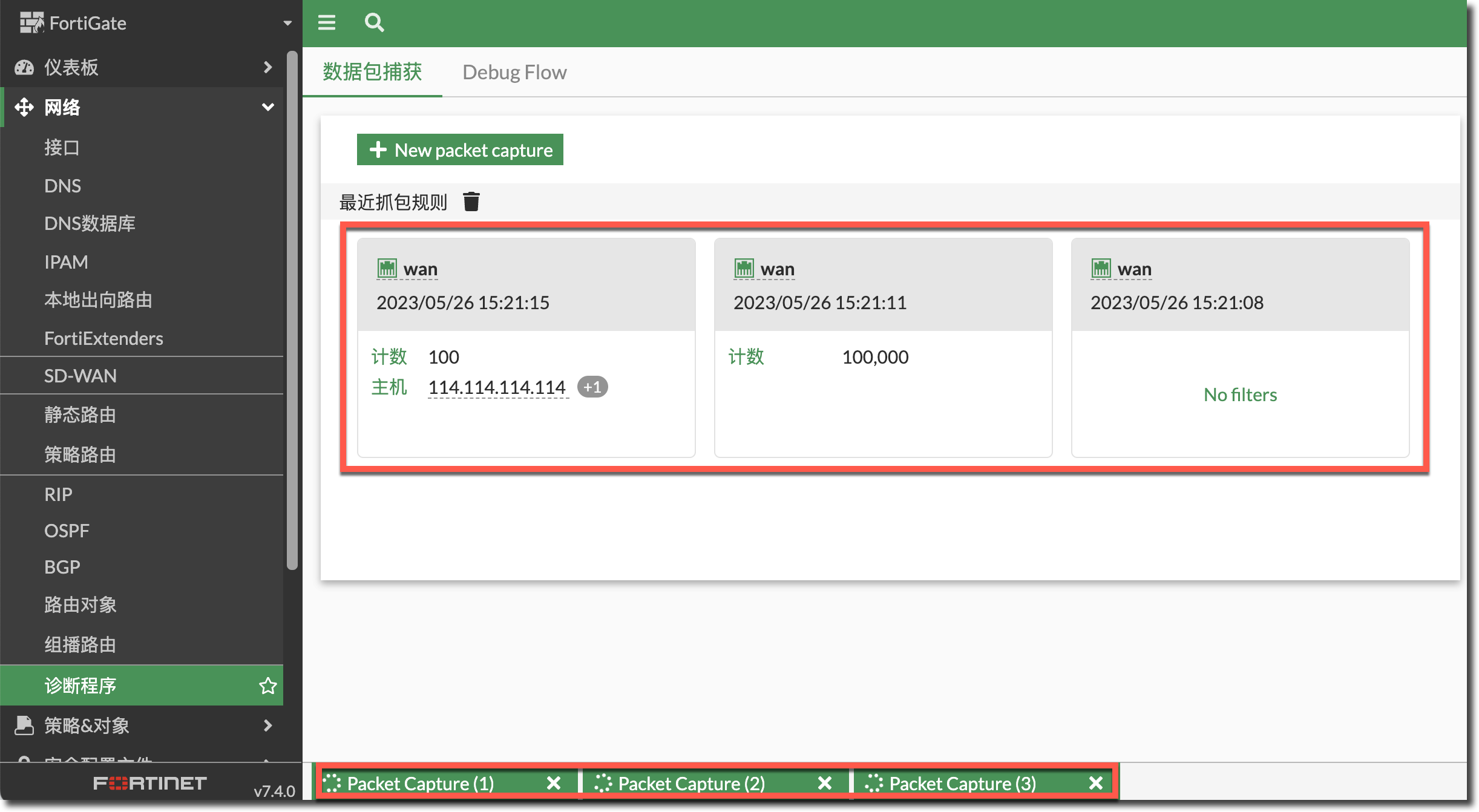This screenshot has width=1479, height=812.
Task: Close the Packet Capture (1) tab
Action: [553, 784]
